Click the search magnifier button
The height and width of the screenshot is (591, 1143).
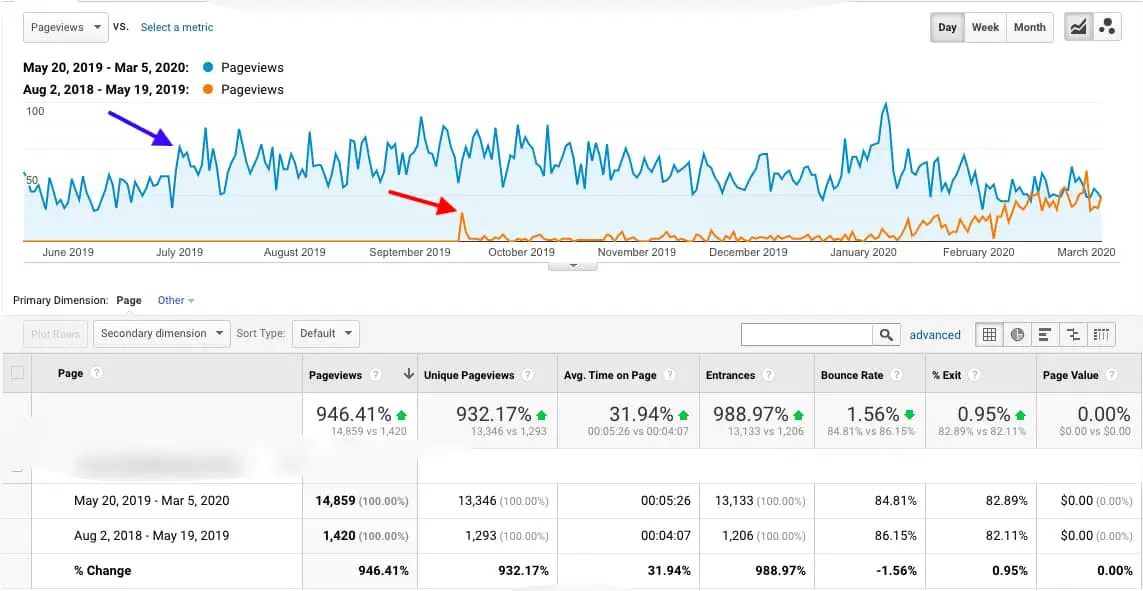click(886, 334)
